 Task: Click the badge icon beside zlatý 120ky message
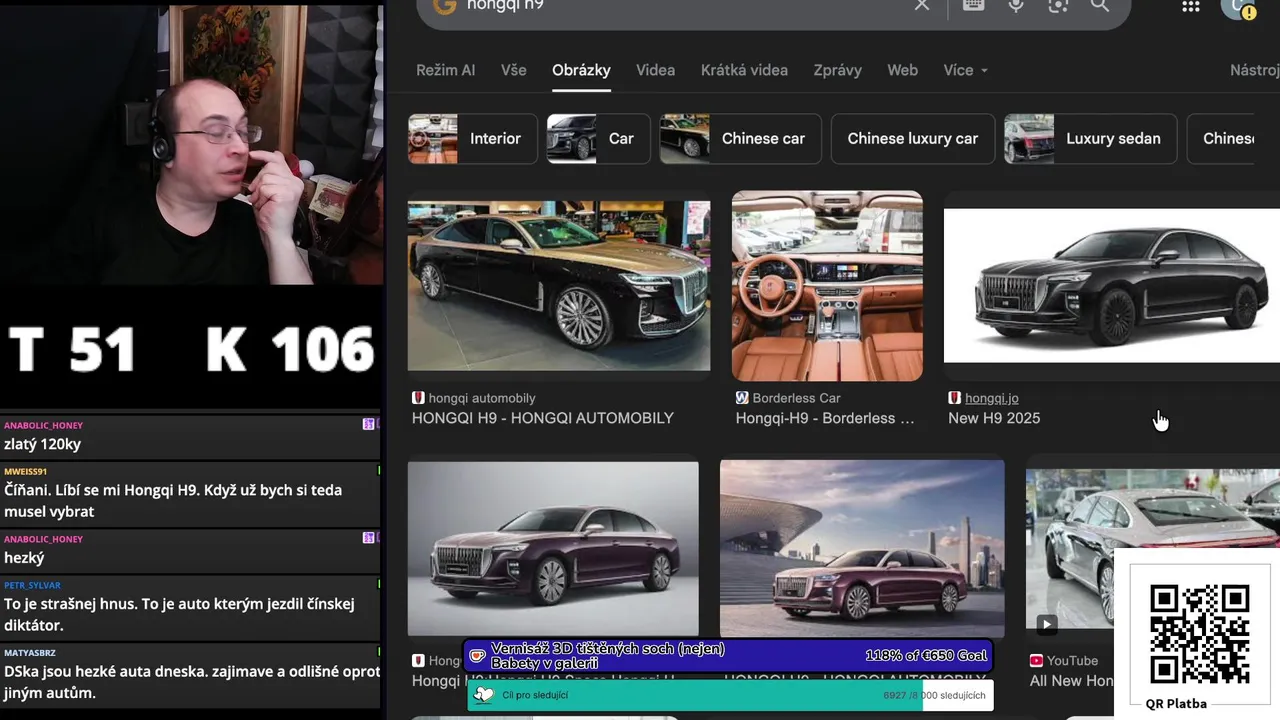pyautogui.click(x=368, y=425)
